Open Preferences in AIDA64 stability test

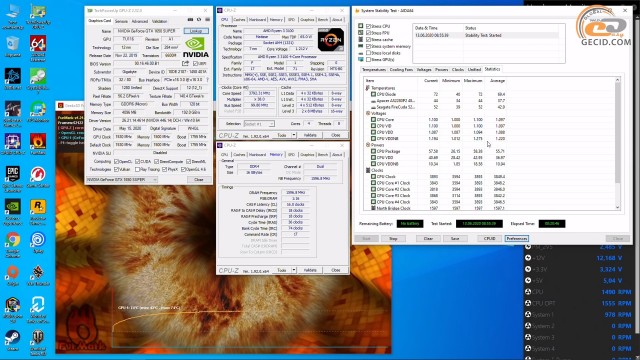click(517, 238)
